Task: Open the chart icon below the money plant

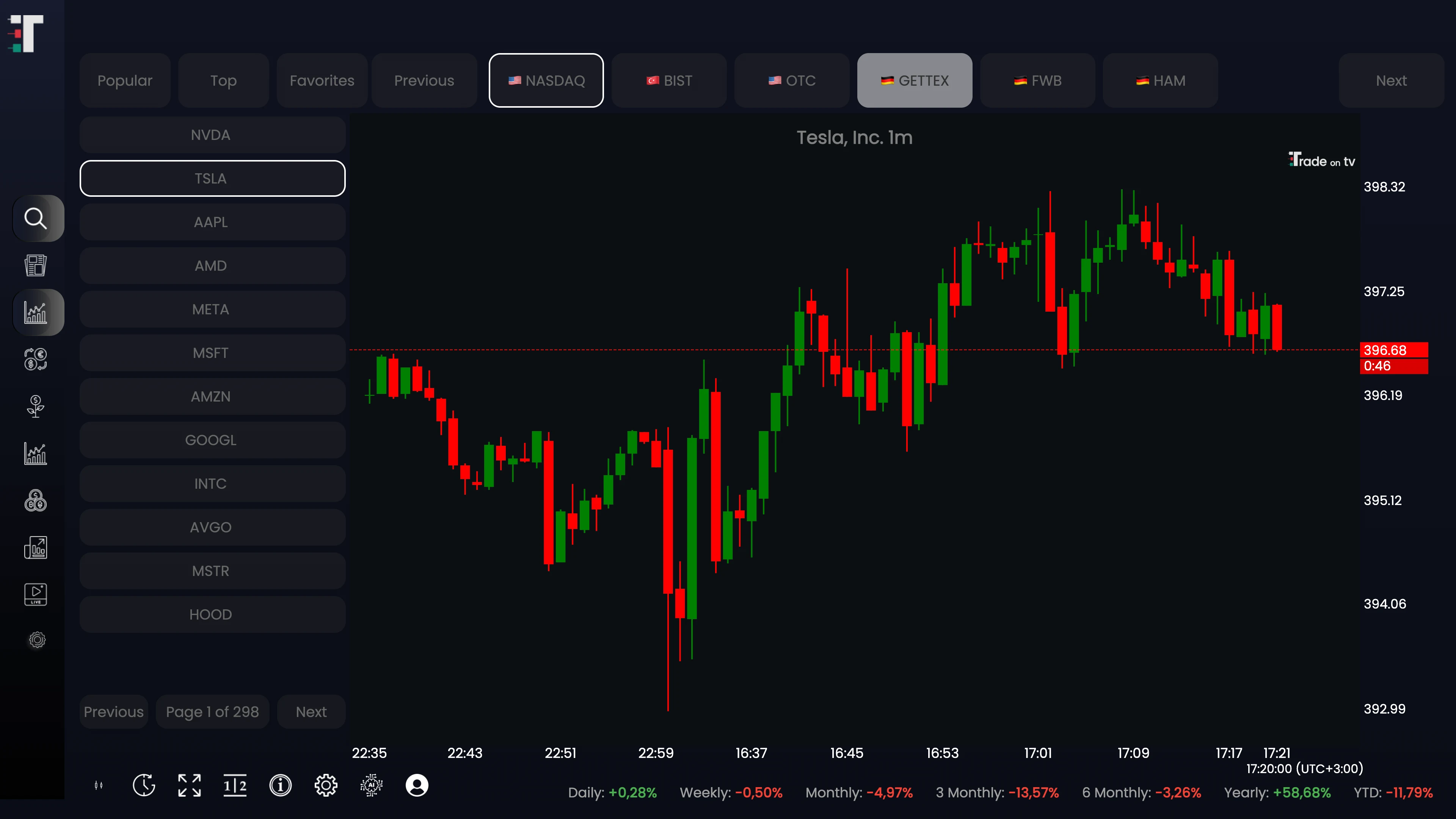Action: (x=36, y=453)
